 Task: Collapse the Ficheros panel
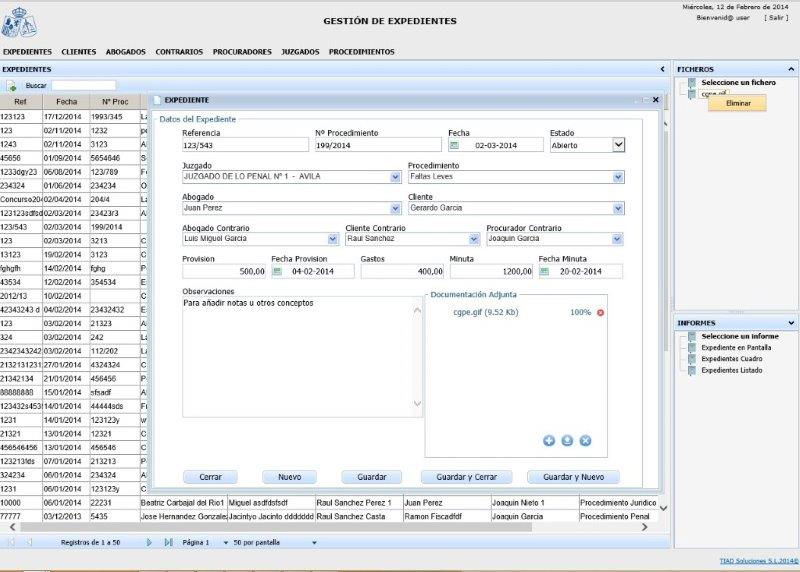pyautogui.click(x=792, y=69)
